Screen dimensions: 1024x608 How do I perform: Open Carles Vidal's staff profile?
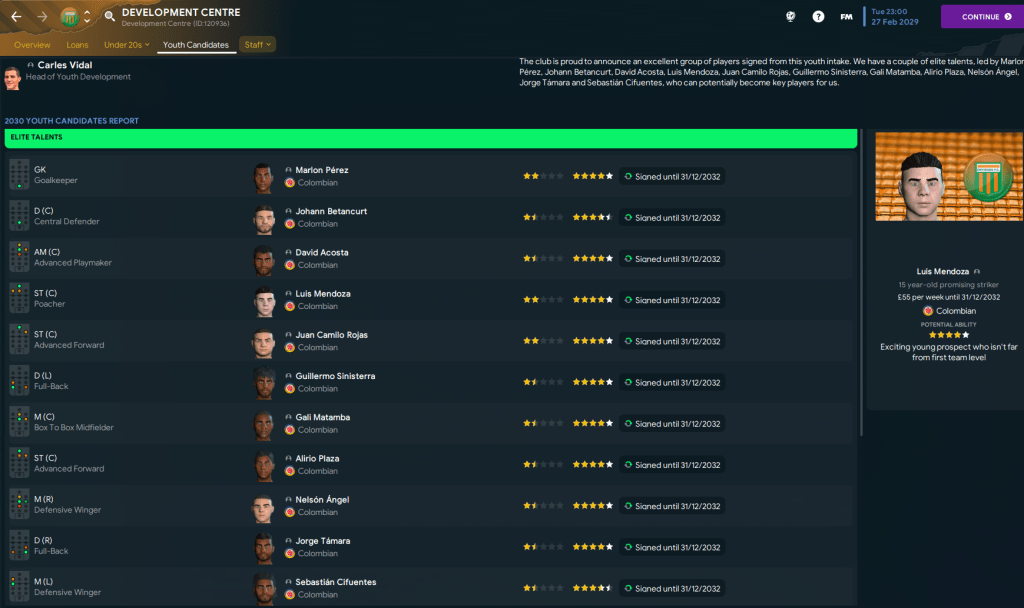tap(65, 65)
